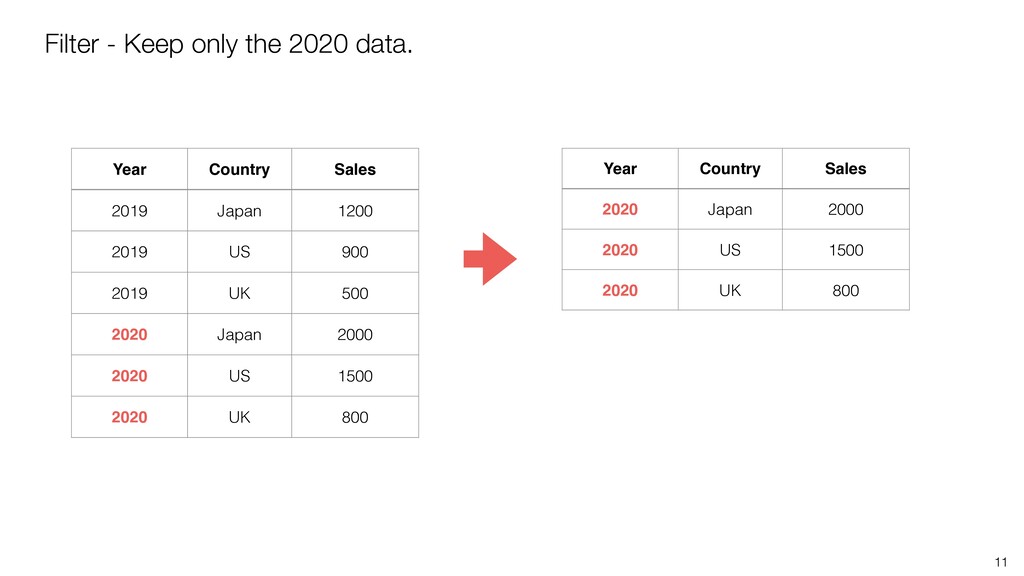This screenshot has width=1024, height=576.
Task: Click UK in the left table's 2019 row
Action: [239, 293]
